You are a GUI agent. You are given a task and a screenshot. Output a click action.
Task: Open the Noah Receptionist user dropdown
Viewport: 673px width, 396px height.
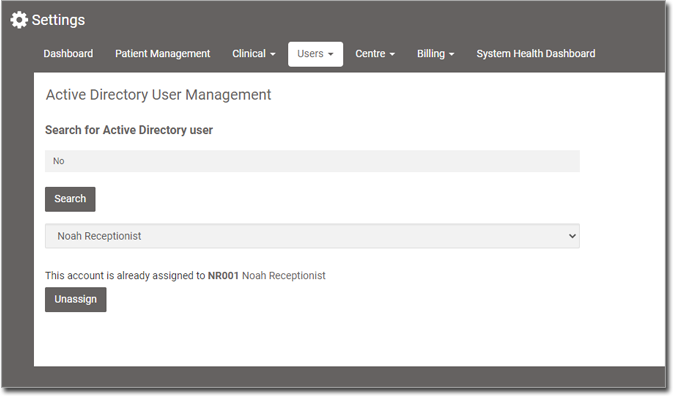click(x=312, y=236)
